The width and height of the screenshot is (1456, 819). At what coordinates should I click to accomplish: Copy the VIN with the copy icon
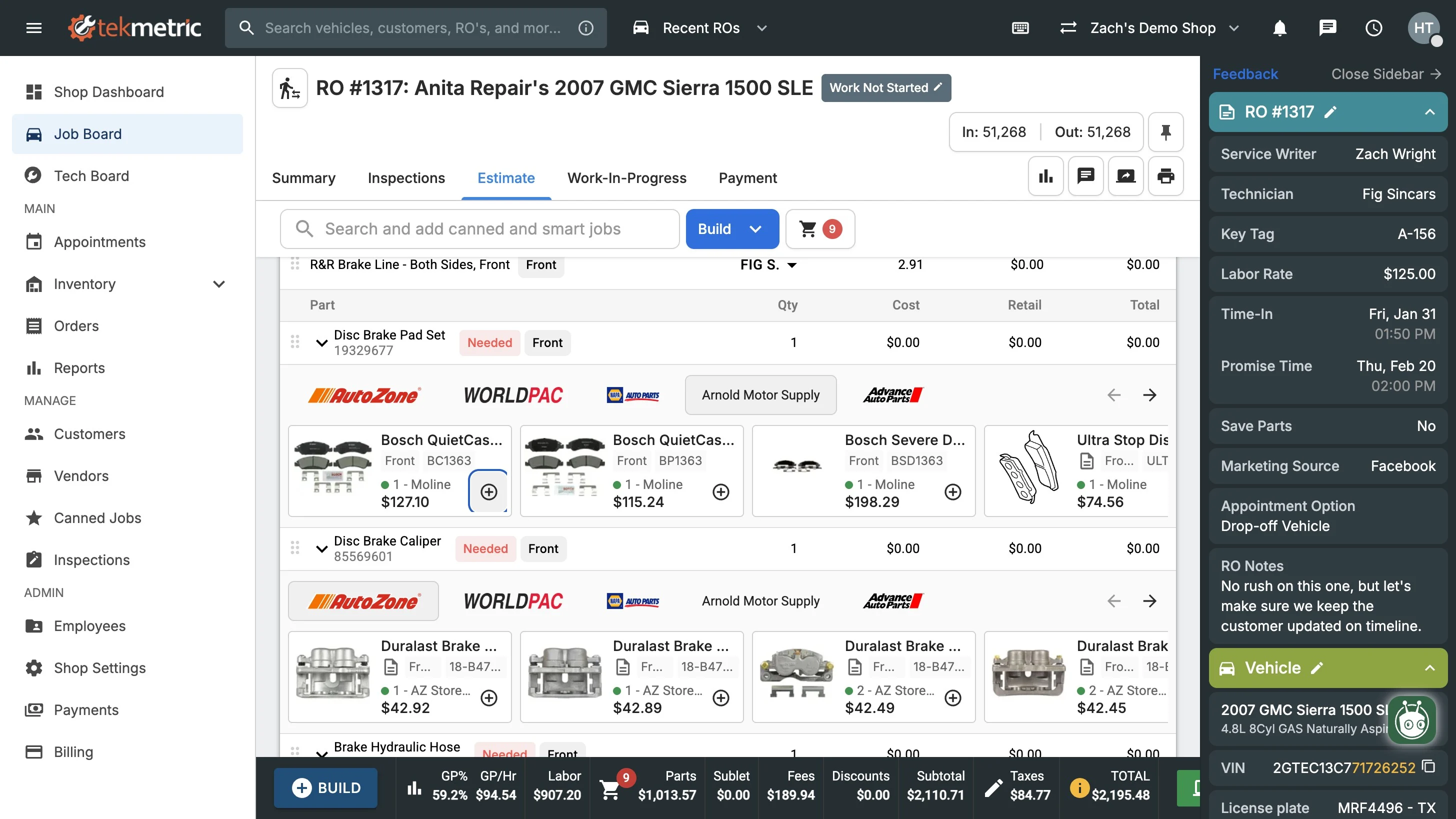1428,767
